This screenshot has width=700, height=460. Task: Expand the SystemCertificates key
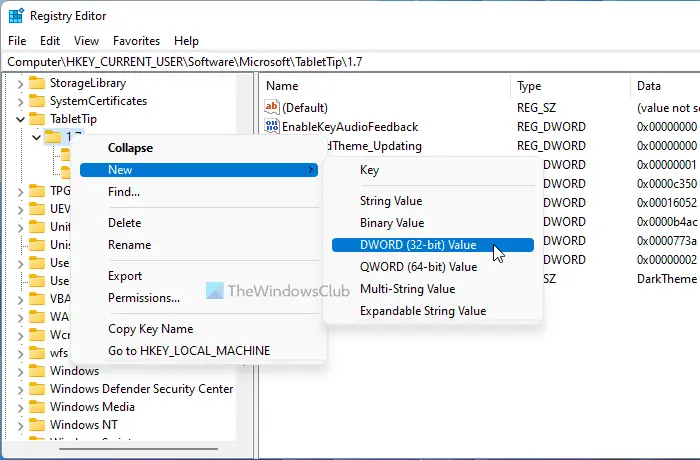(x=20, y=101)
